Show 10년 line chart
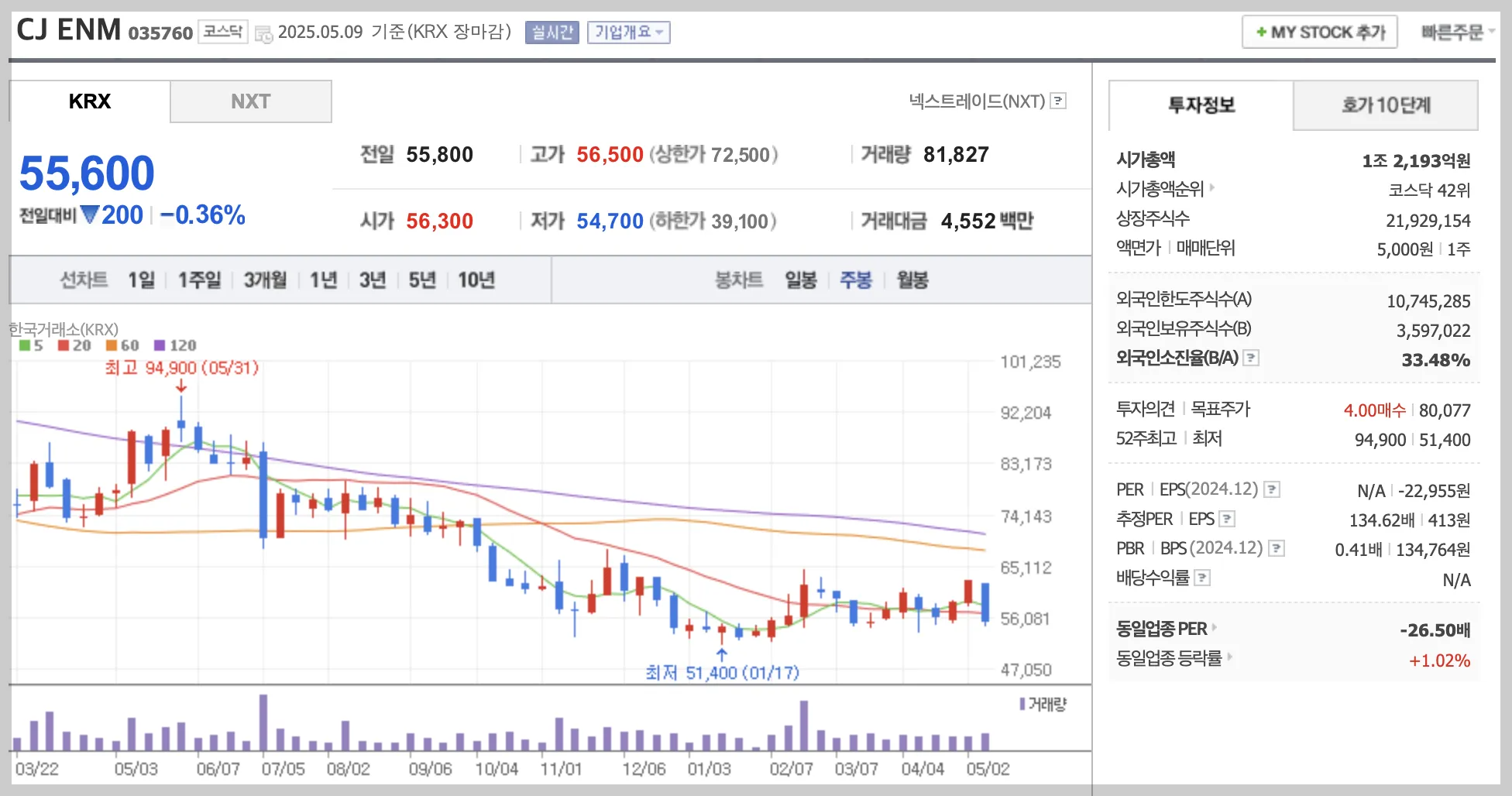Image resolution: width=1512 pixels, height=796 pixels. (x=476, y=280)
